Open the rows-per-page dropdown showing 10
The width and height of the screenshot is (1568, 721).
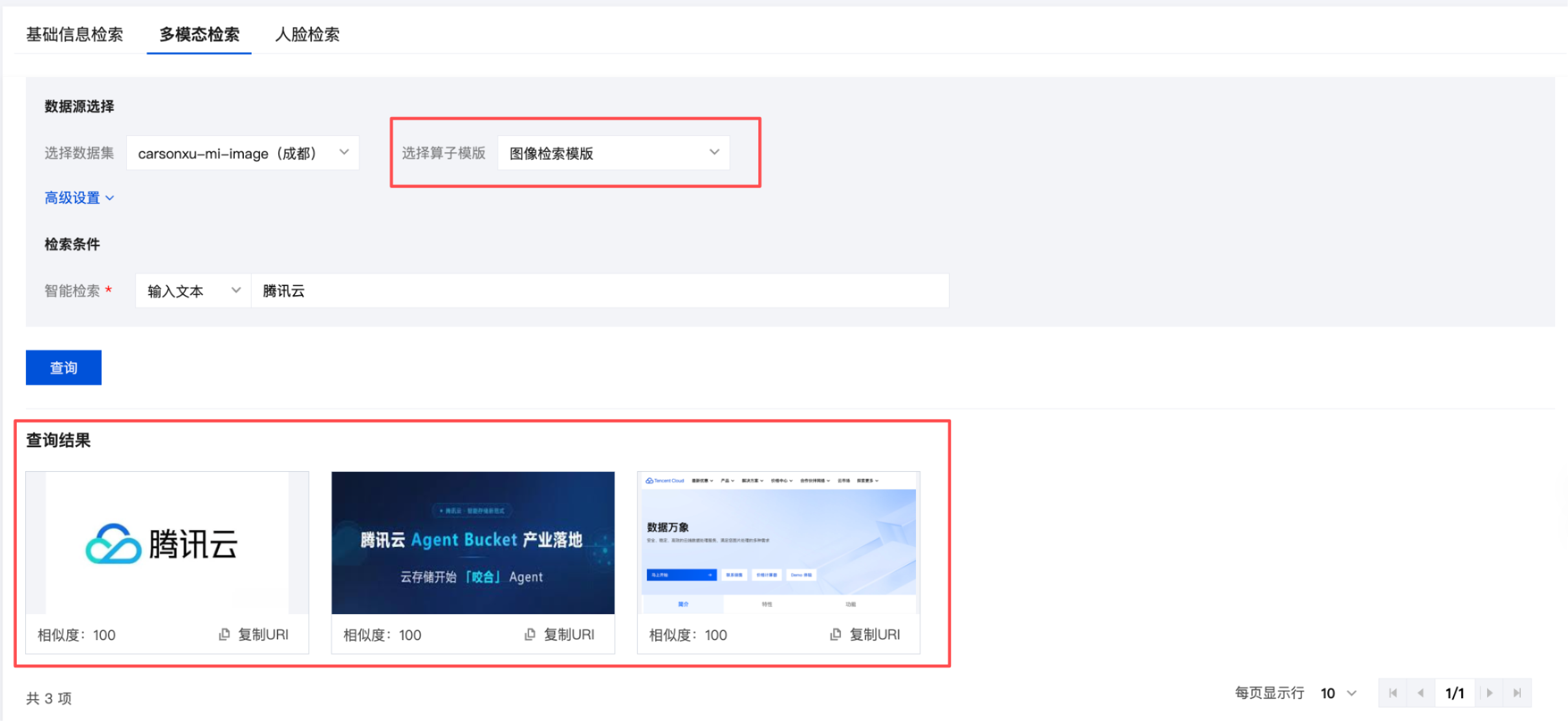click(1338, 693)
